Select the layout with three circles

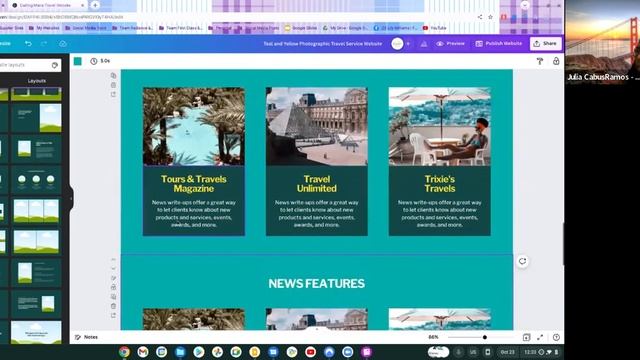tap(36, 180)
